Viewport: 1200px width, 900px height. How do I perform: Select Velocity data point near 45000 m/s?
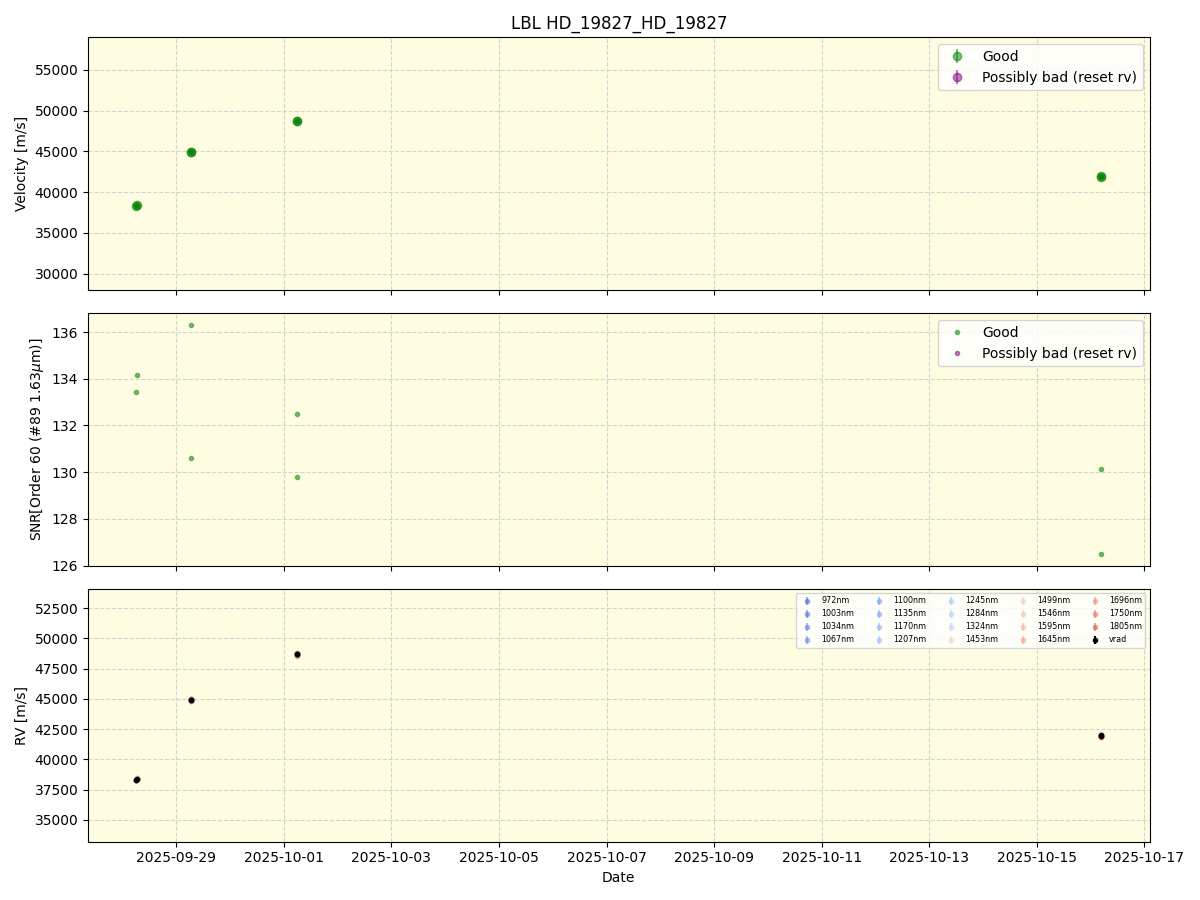pos(191,152)
